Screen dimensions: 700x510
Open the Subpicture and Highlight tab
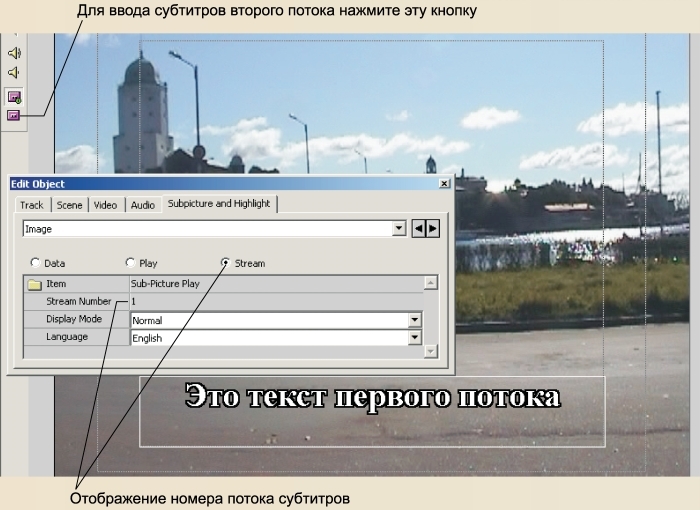point(219,204)
